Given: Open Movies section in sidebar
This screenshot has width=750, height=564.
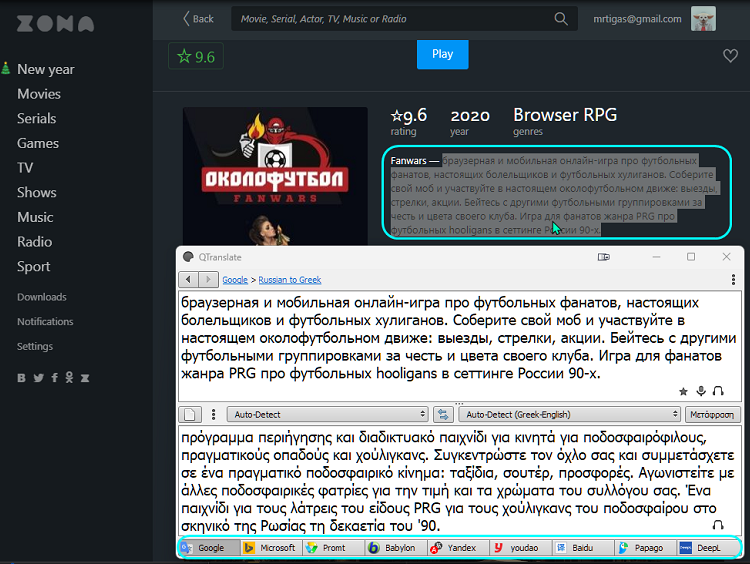Looking at the screenshot, I should [39, 94].
